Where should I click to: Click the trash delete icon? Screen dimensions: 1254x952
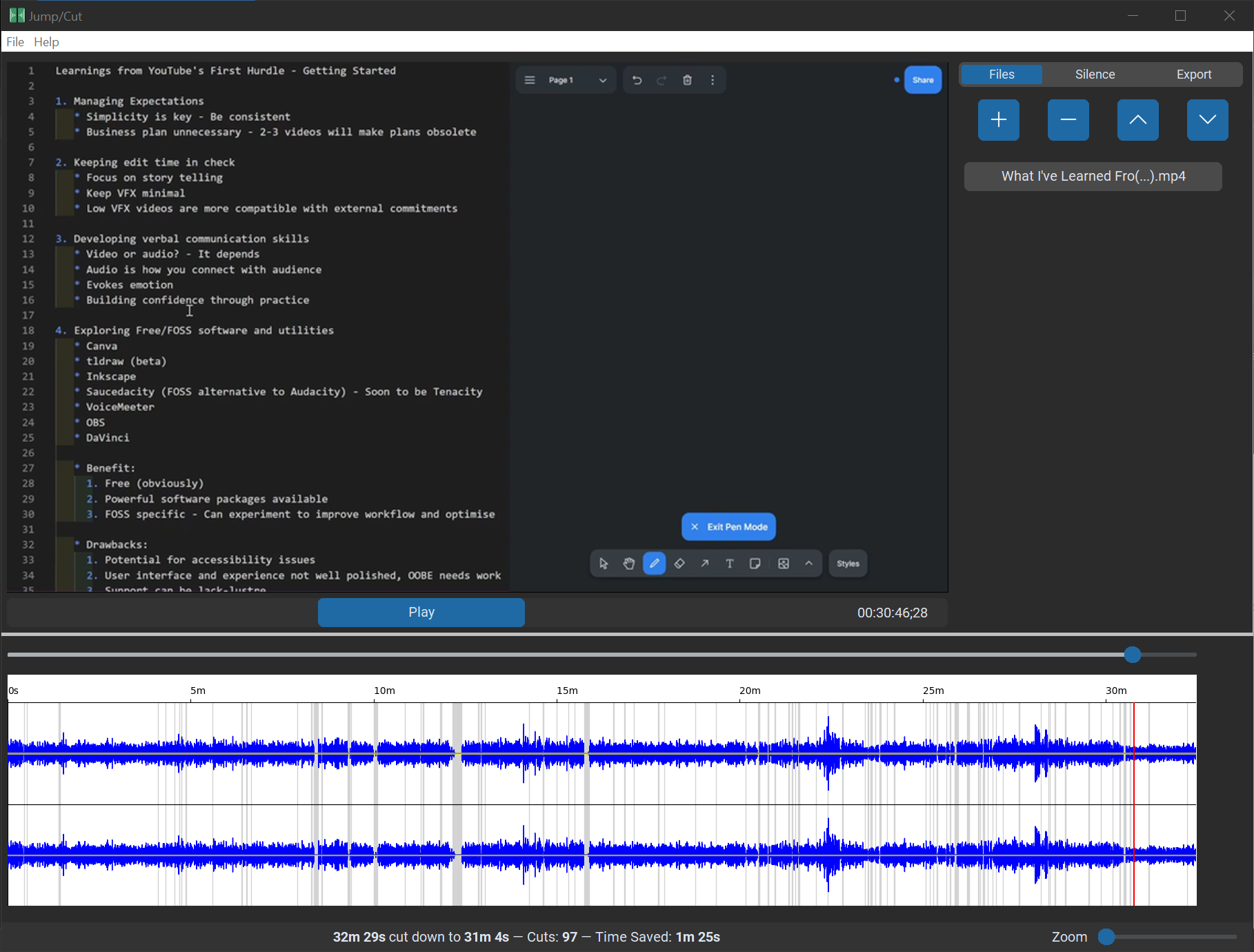(x=687, y=79)
